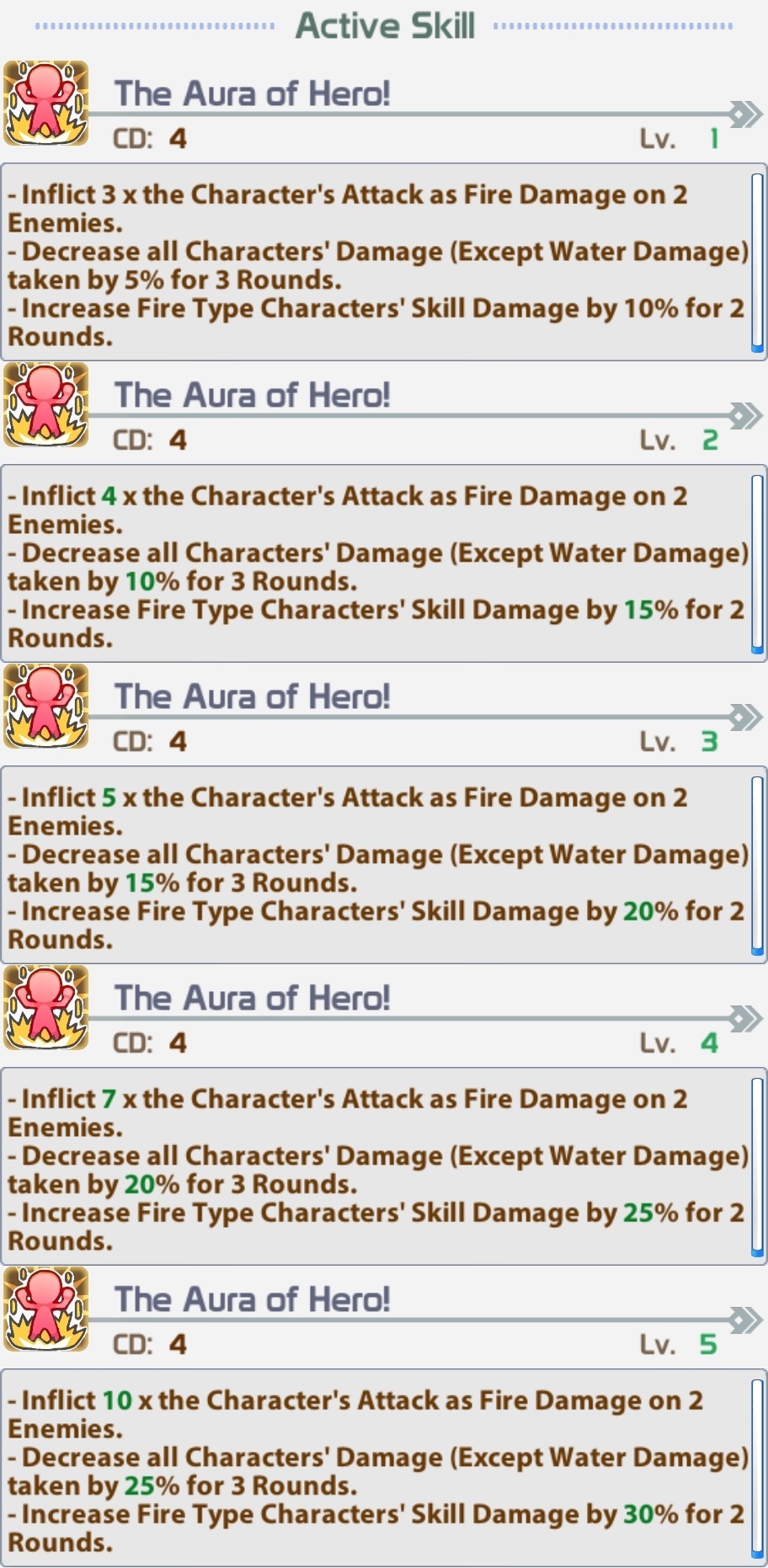Click the Level 2 Aura of Hero skill icon
This screenshot has width=768, height=1568.
46,405
